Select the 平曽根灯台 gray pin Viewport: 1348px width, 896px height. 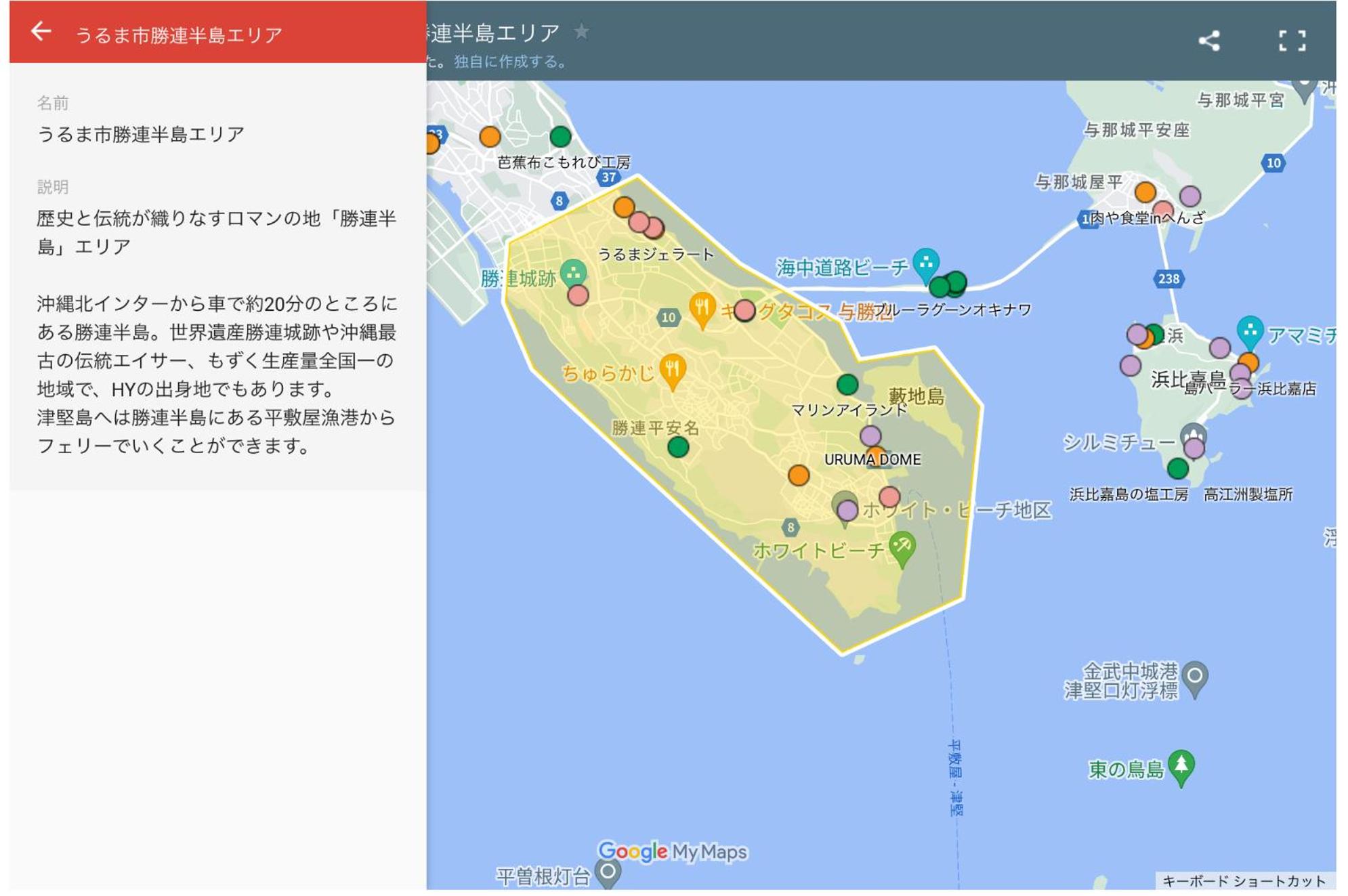point(608,872)
